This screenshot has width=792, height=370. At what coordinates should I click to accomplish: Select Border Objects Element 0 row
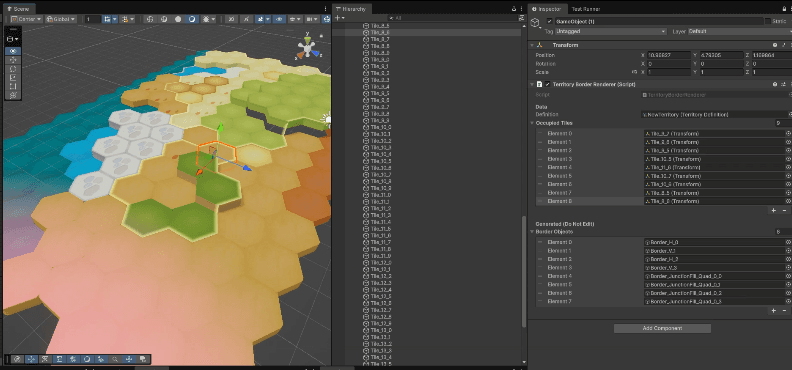click(663, 242)
